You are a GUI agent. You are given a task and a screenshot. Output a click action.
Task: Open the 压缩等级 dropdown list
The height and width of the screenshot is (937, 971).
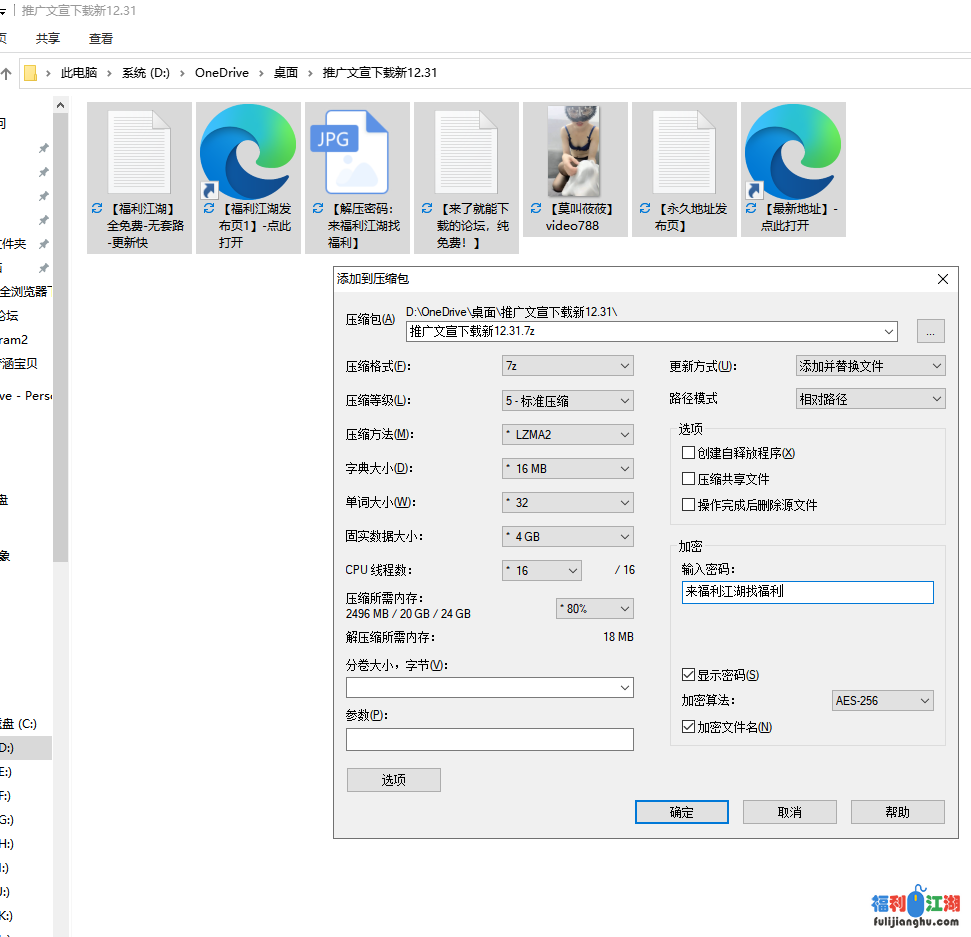click(567, 400)
